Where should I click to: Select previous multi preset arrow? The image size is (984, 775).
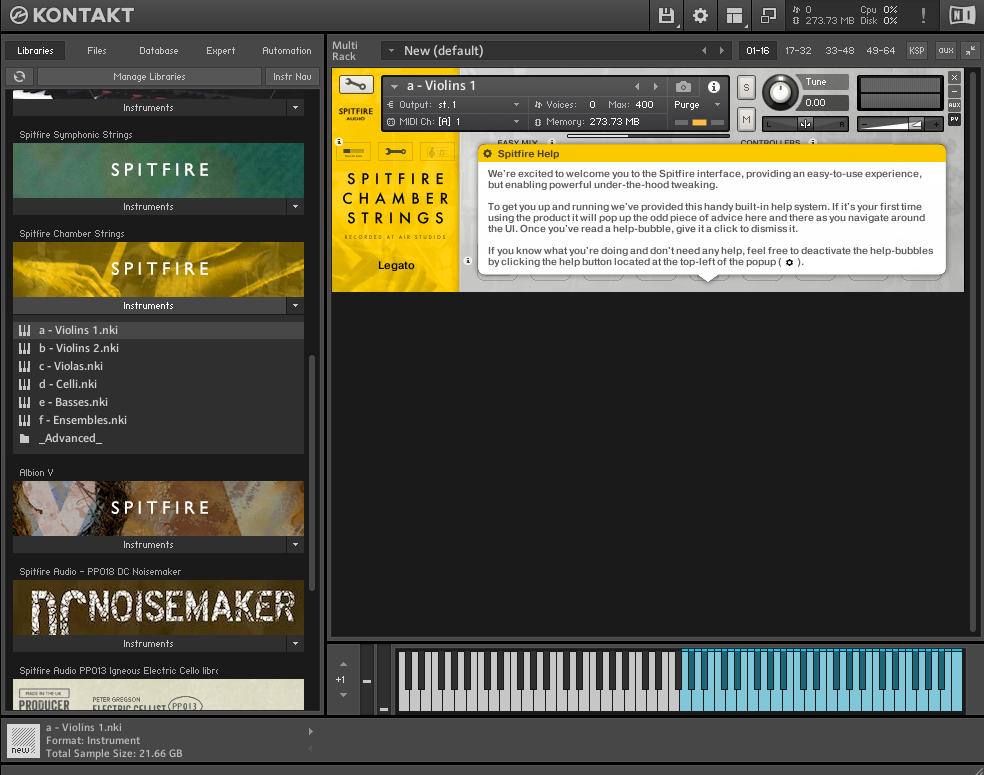[704, 51]
